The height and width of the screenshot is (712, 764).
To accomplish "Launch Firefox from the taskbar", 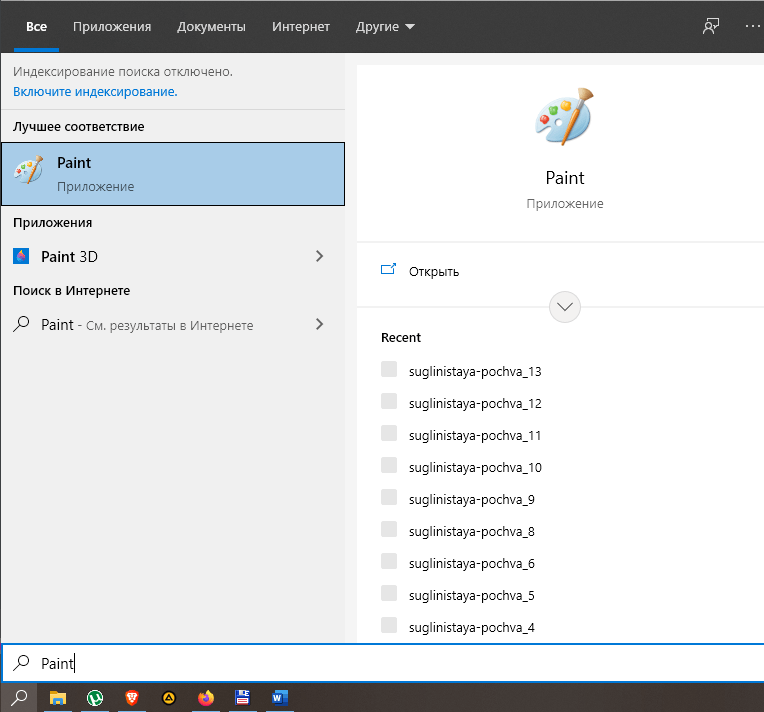I will [x=206, y=698].
